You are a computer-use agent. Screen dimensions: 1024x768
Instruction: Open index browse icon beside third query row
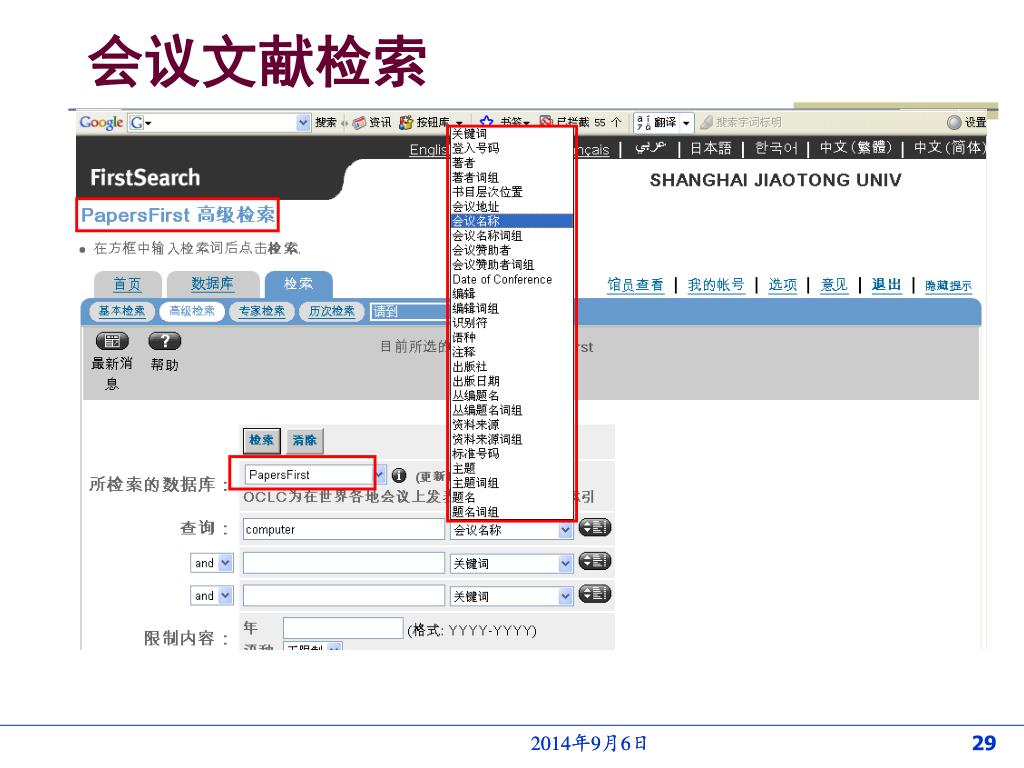(594, 594)
